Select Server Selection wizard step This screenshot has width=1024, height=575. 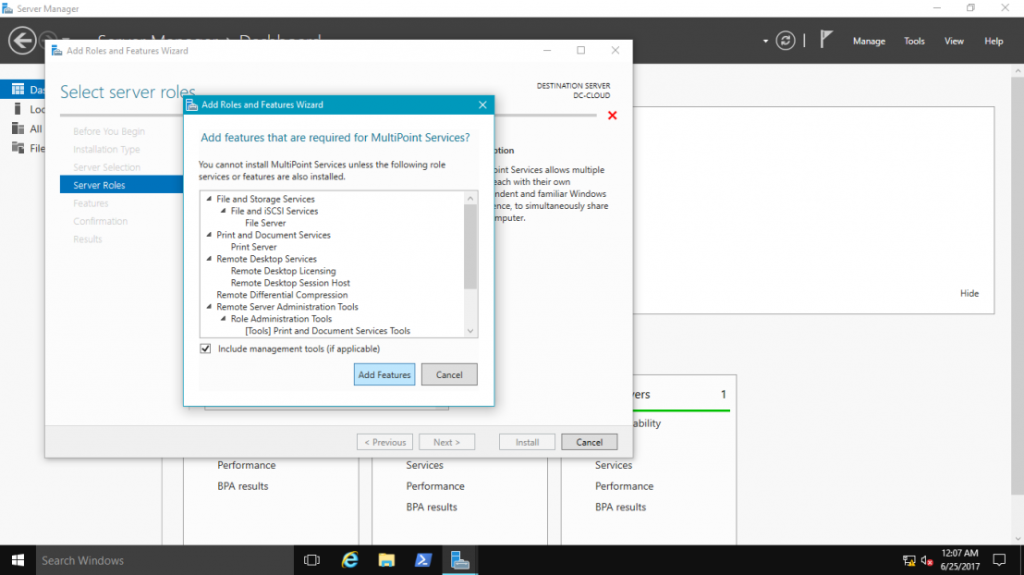[x=106, y=167]
